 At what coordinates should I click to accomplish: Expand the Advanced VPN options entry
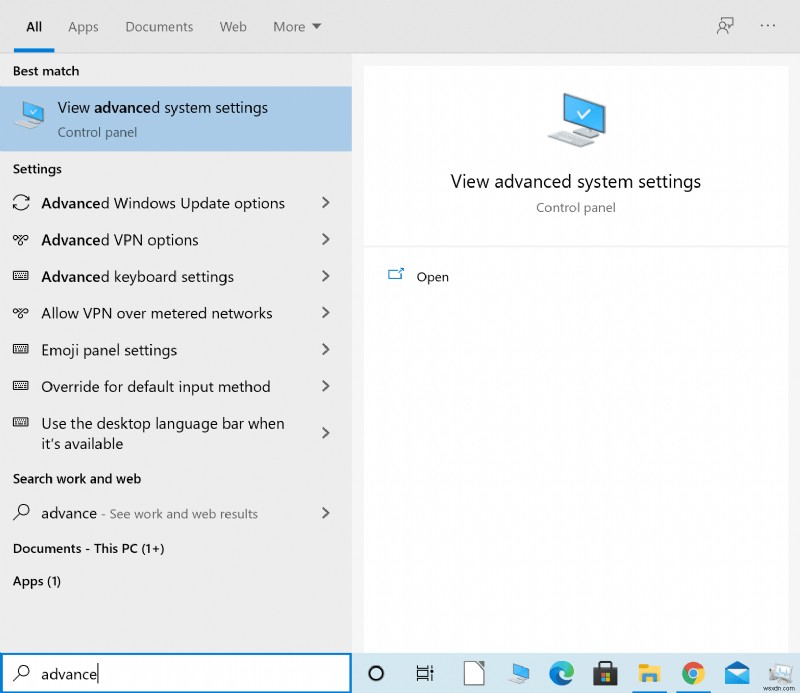(x=325, y=240)
